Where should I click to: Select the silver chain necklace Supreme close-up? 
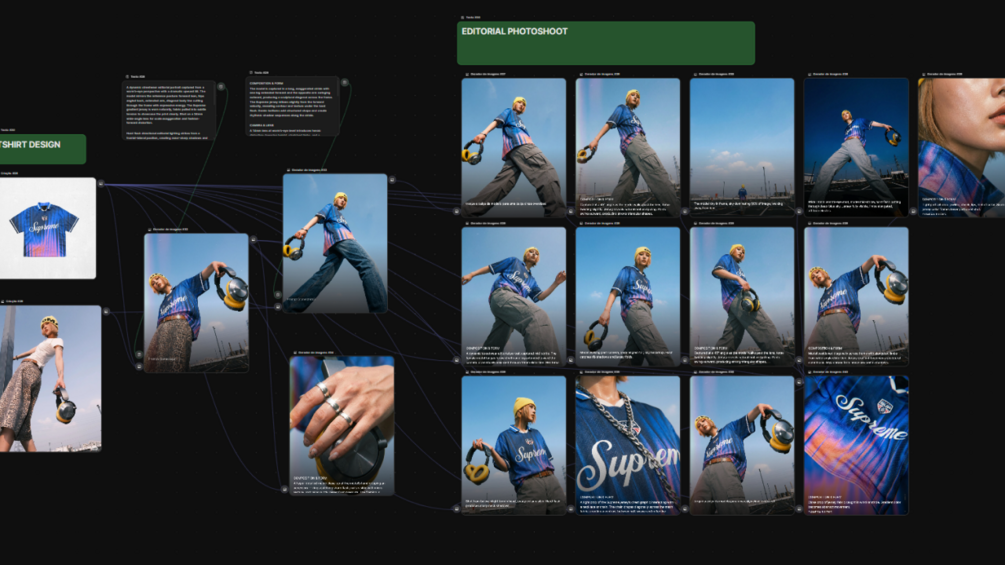click(627, 445)
